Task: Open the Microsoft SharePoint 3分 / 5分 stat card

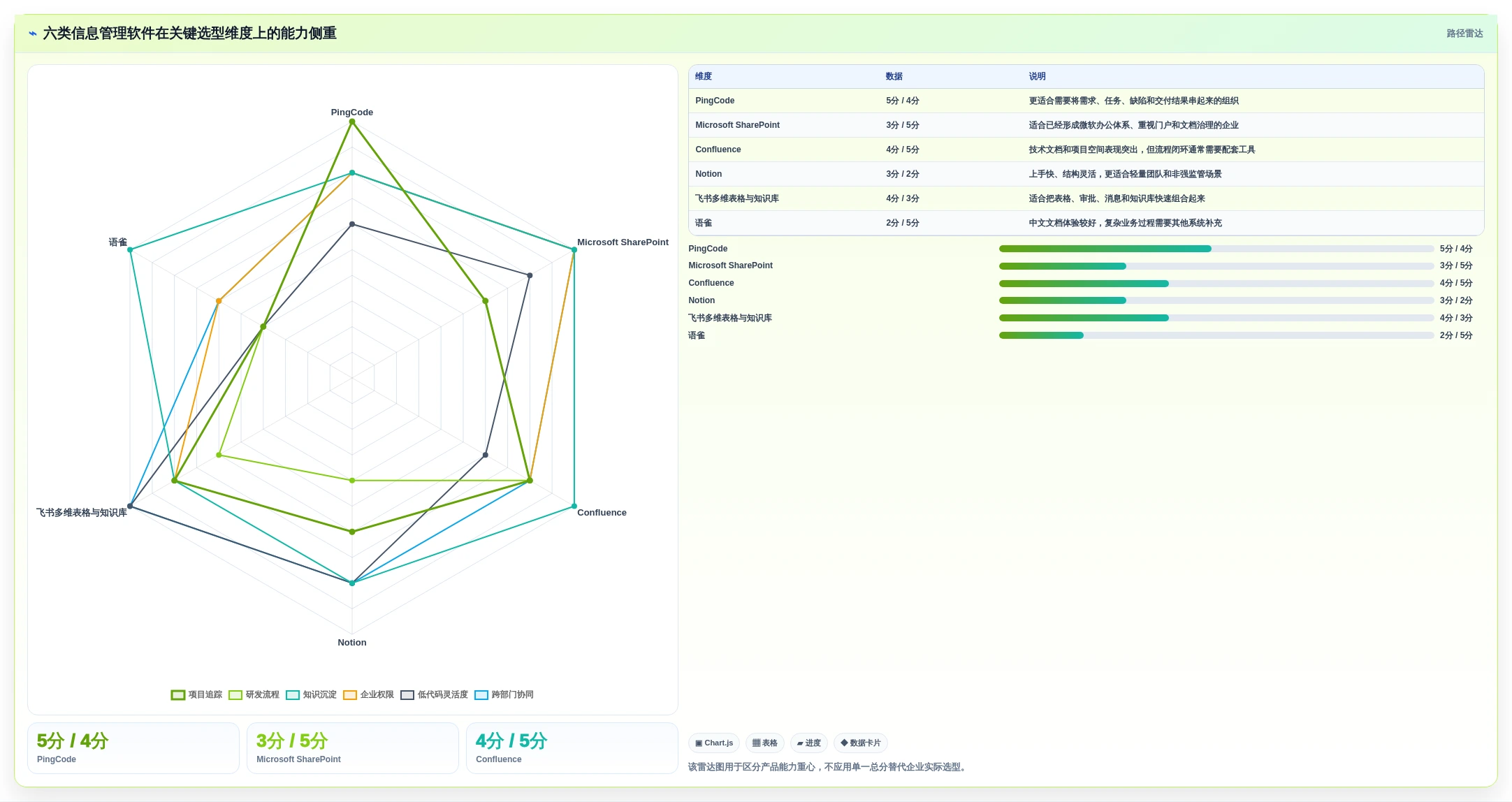Action: (353, 749)
